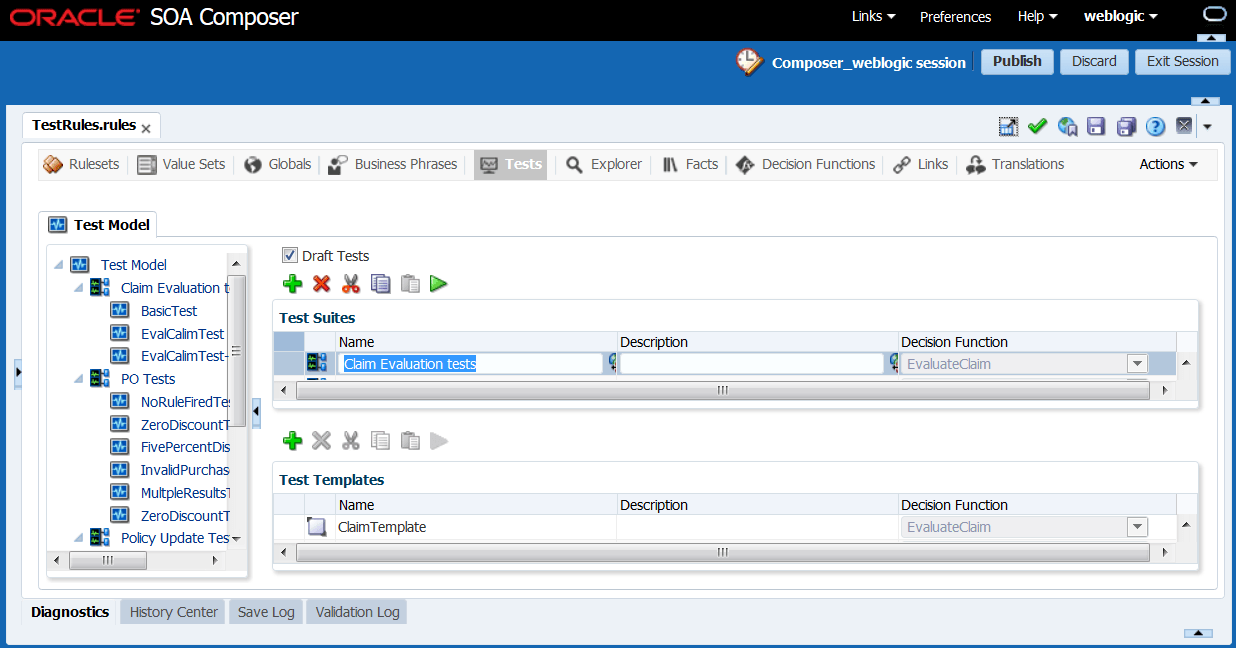Collapse the Policy Update Tests tree node
Image resolution: width=1236 pixels, height=648 pixels.
point(79,538)
